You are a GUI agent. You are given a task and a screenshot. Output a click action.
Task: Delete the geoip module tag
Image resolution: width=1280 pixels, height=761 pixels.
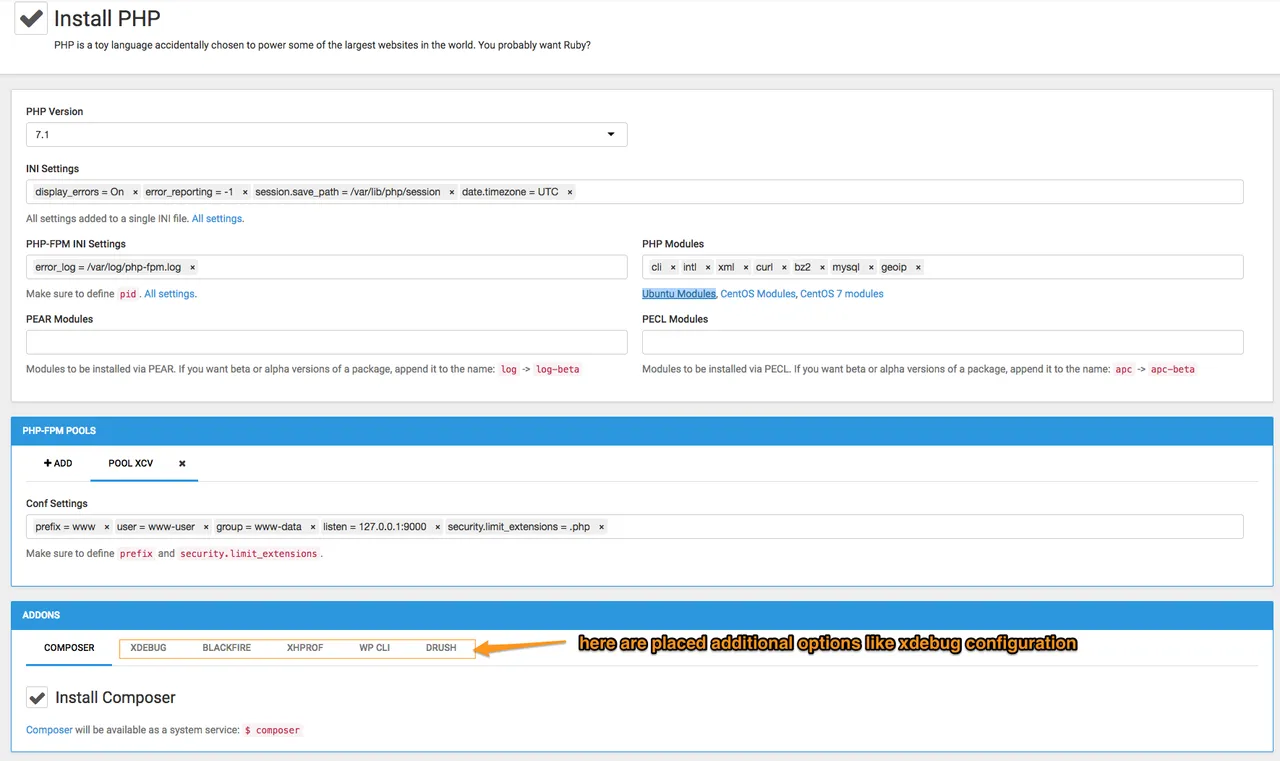[x=918, y=267]
